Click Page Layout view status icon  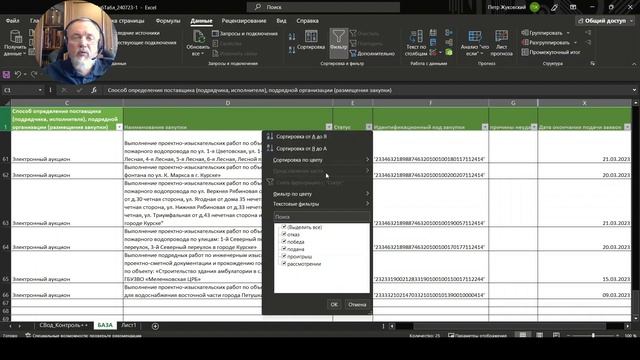[x=540, y=336]
